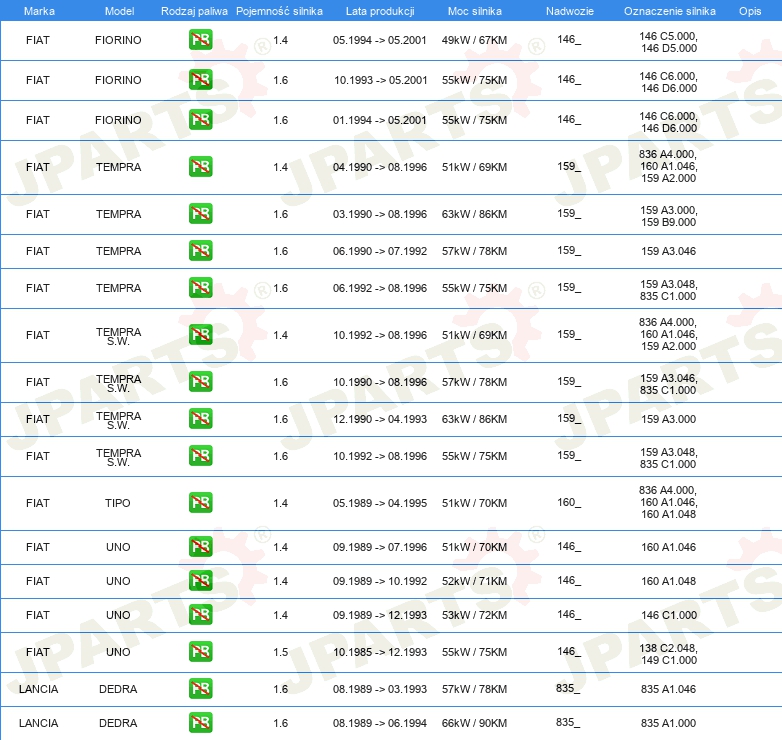Click fuel icon in UNO 52kW / 71KM row
This screenshot has width=782, height=740.
200,581
